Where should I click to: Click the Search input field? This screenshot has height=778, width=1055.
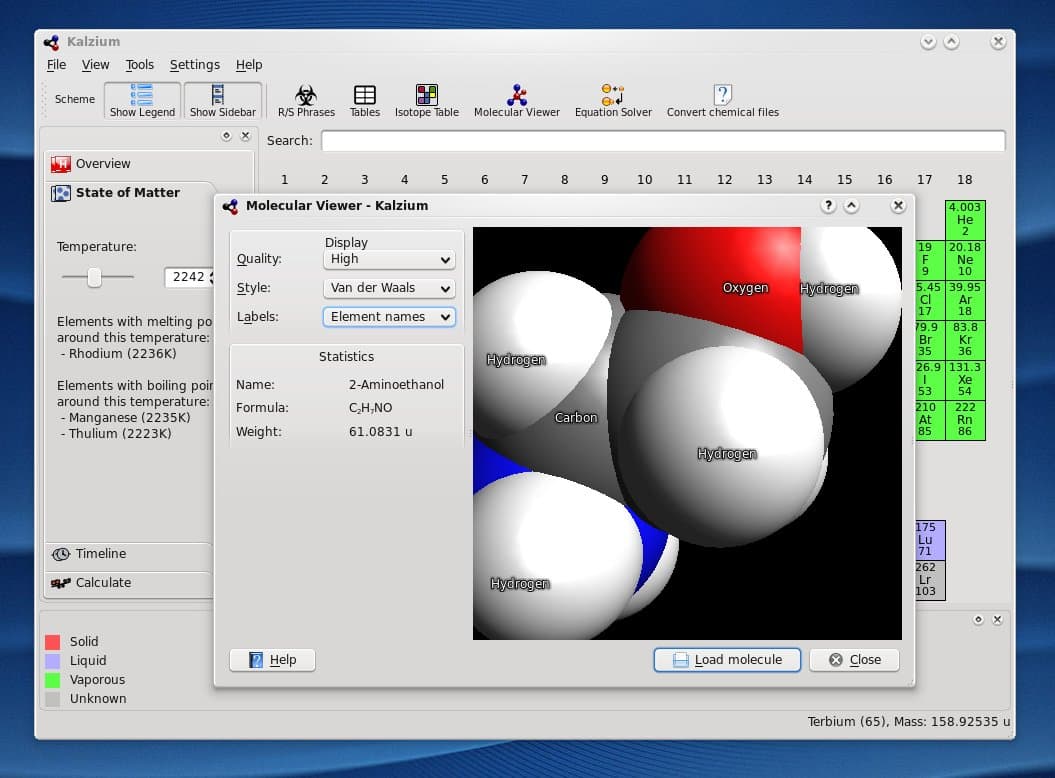662,141
